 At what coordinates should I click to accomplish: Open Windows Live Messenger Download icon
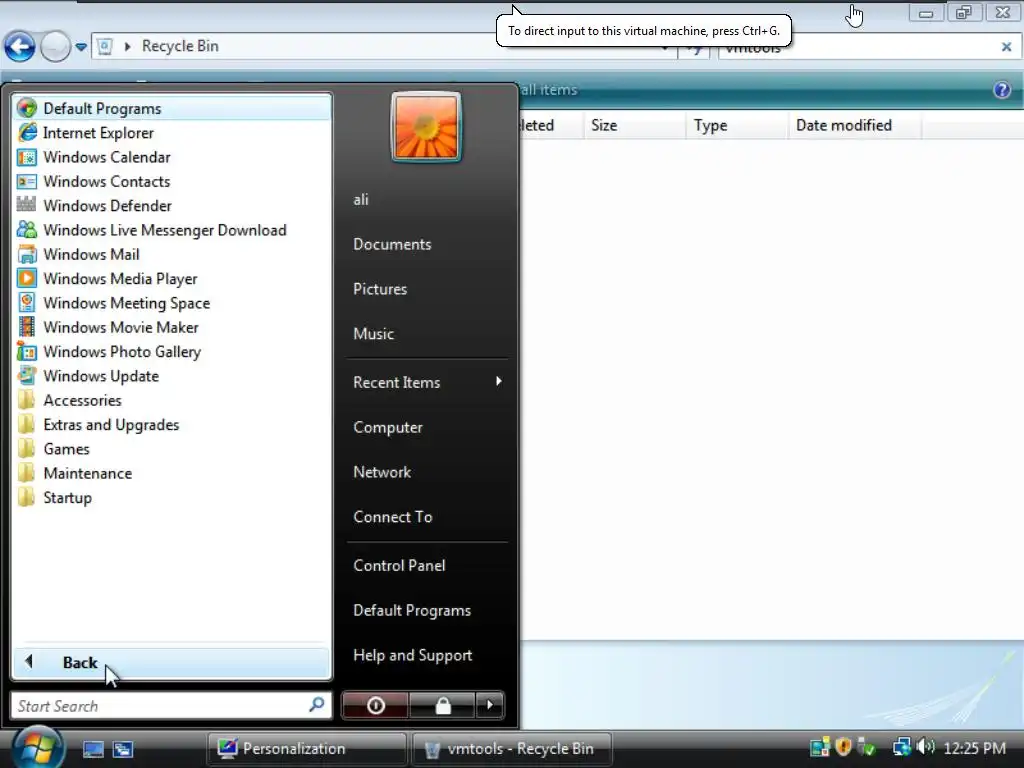tap(27, 230)
